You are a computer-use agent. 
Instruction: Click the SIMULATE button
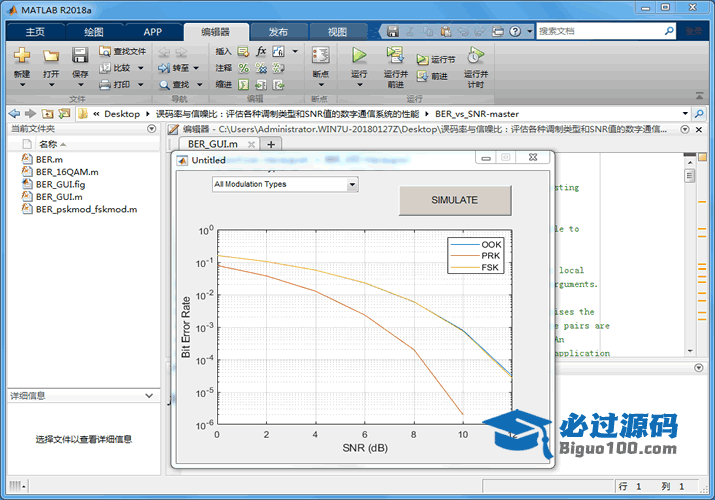tap(455, 200)
